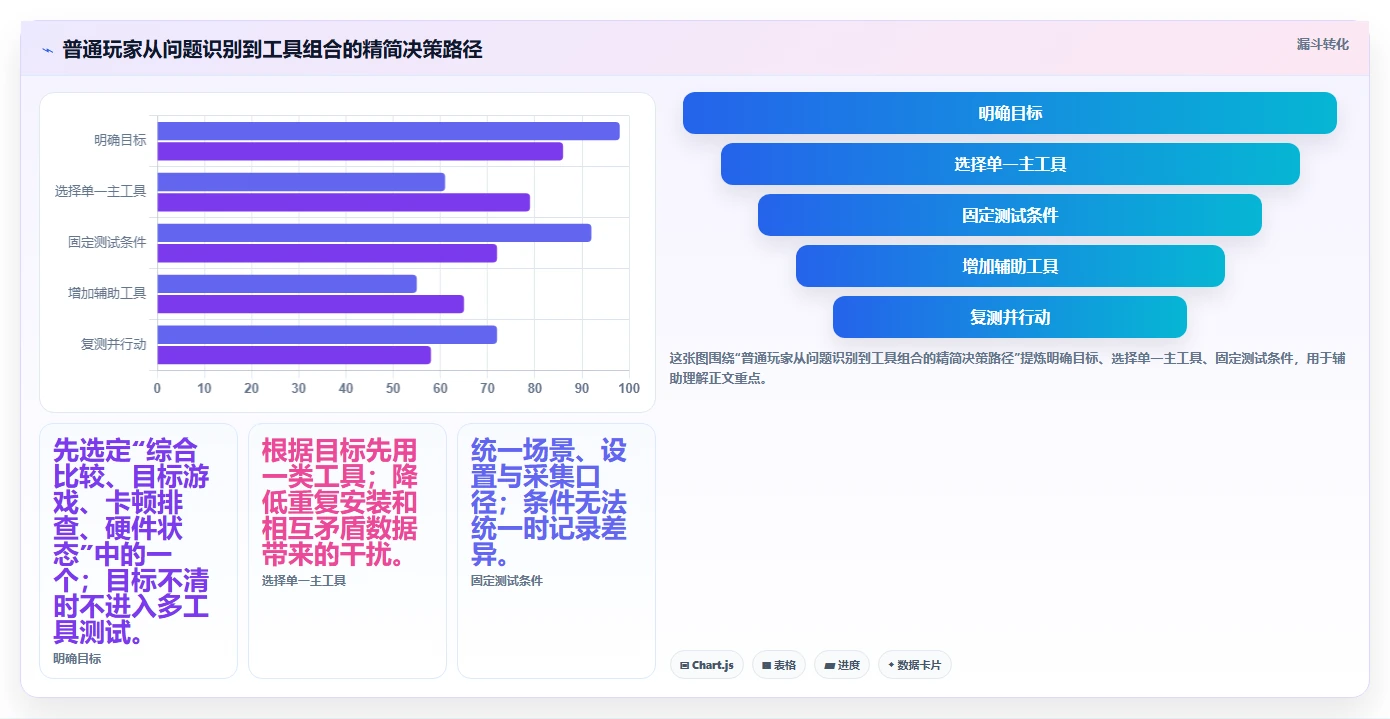Open the pink-text card captioned 选择单一主工具
Image resolution: width=1390 pixels, height=719 pixels.
347,551
